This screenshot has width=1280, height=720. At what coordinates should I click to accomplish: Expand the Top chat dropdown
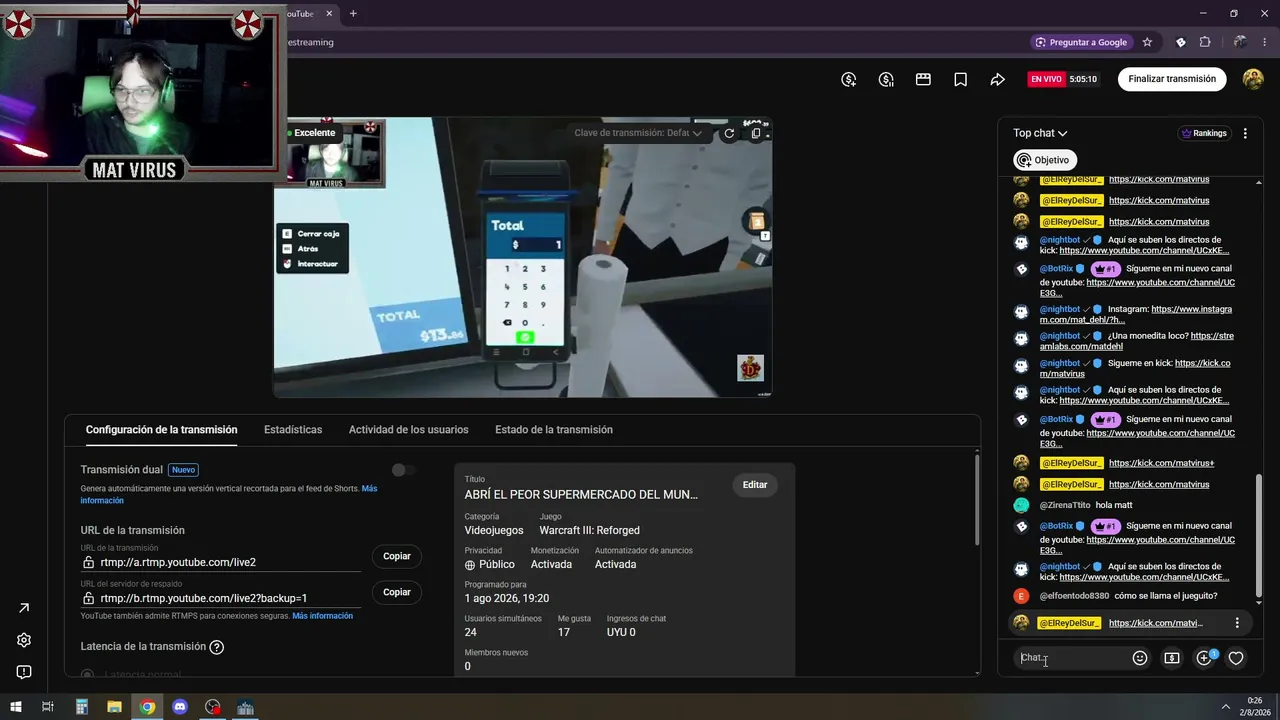(1040, 133)
